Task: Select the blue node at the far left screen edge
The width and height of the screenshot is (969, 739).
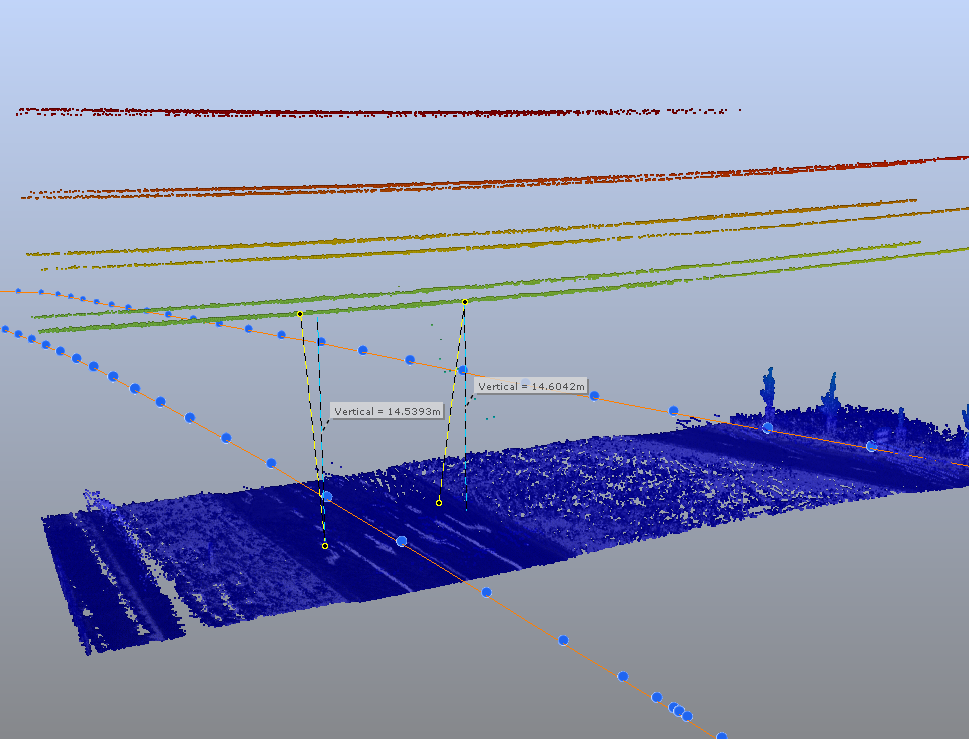Action: point(6,328)
